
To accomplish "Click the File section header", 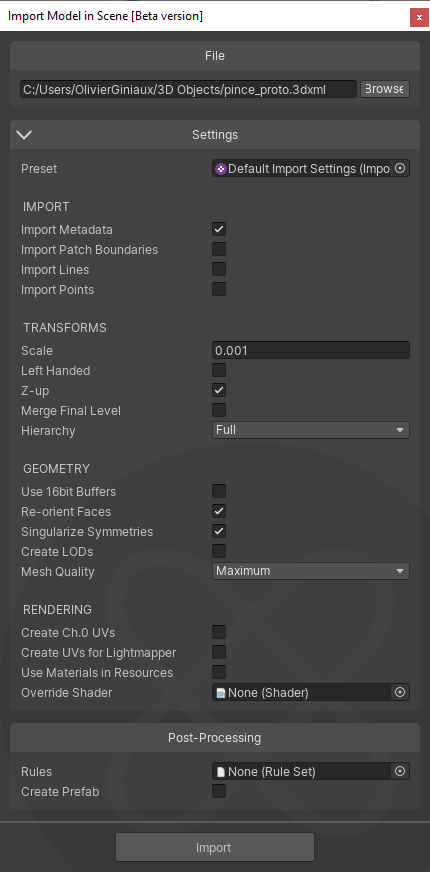I will point(215,56).
